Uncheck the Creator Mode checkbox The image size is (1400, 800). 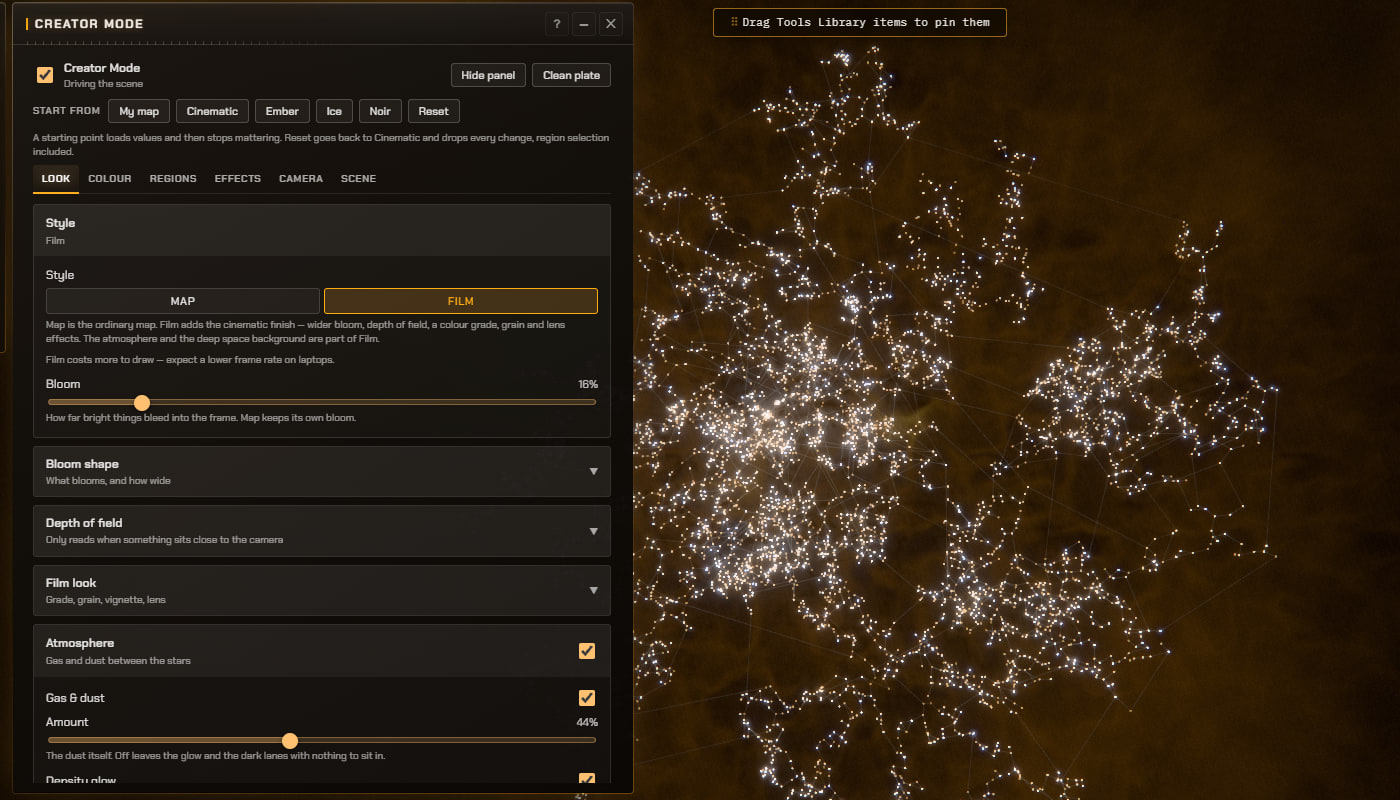click(45, 75)
